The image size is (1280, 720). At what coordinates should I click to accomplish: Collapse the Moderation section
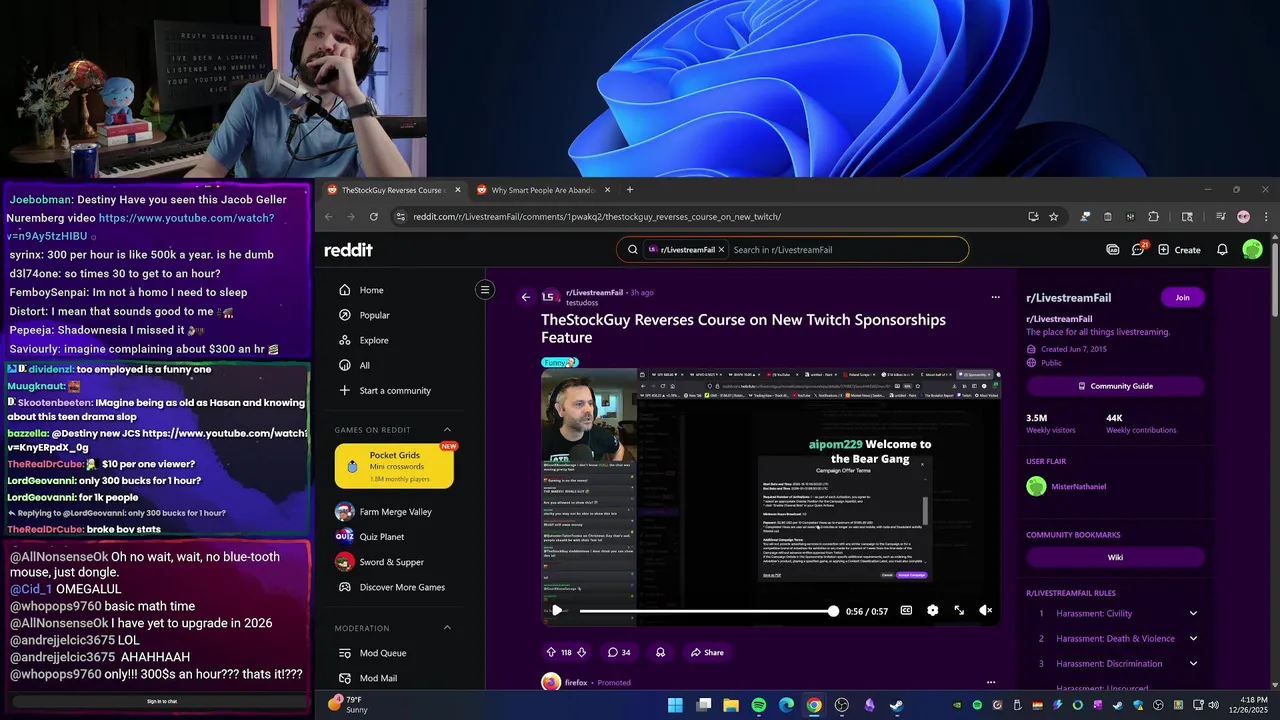click(x=447, y=628)
